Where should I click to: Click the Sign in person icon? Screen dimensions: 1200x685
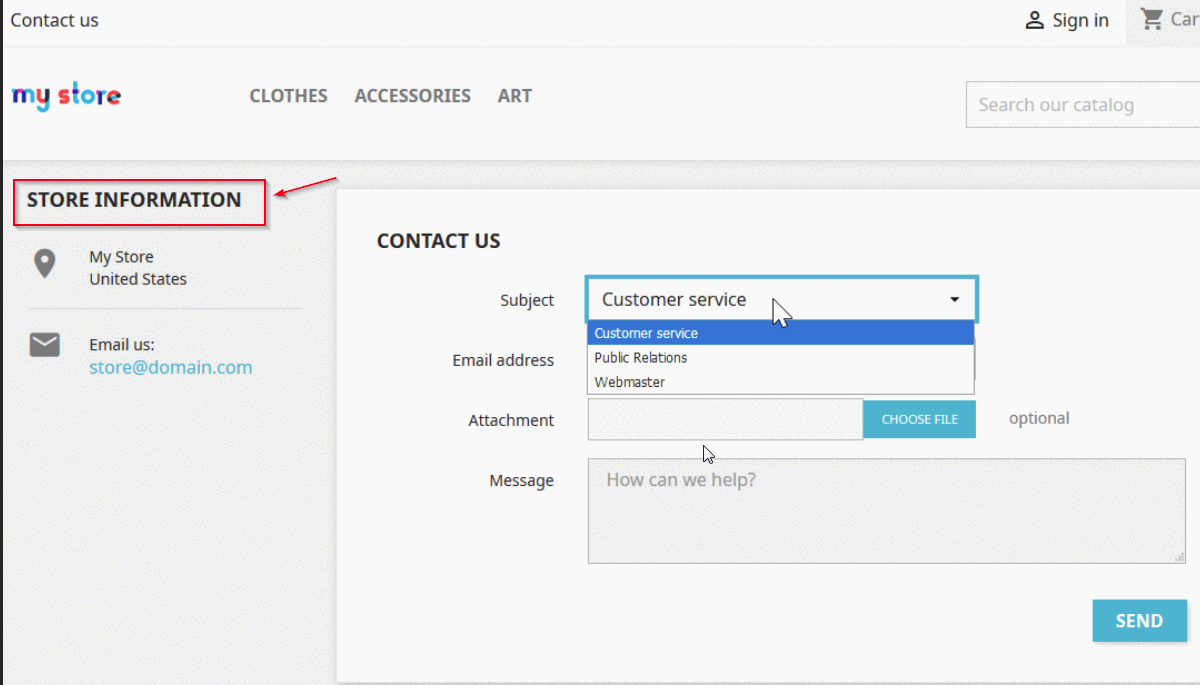click(1035, 20)
